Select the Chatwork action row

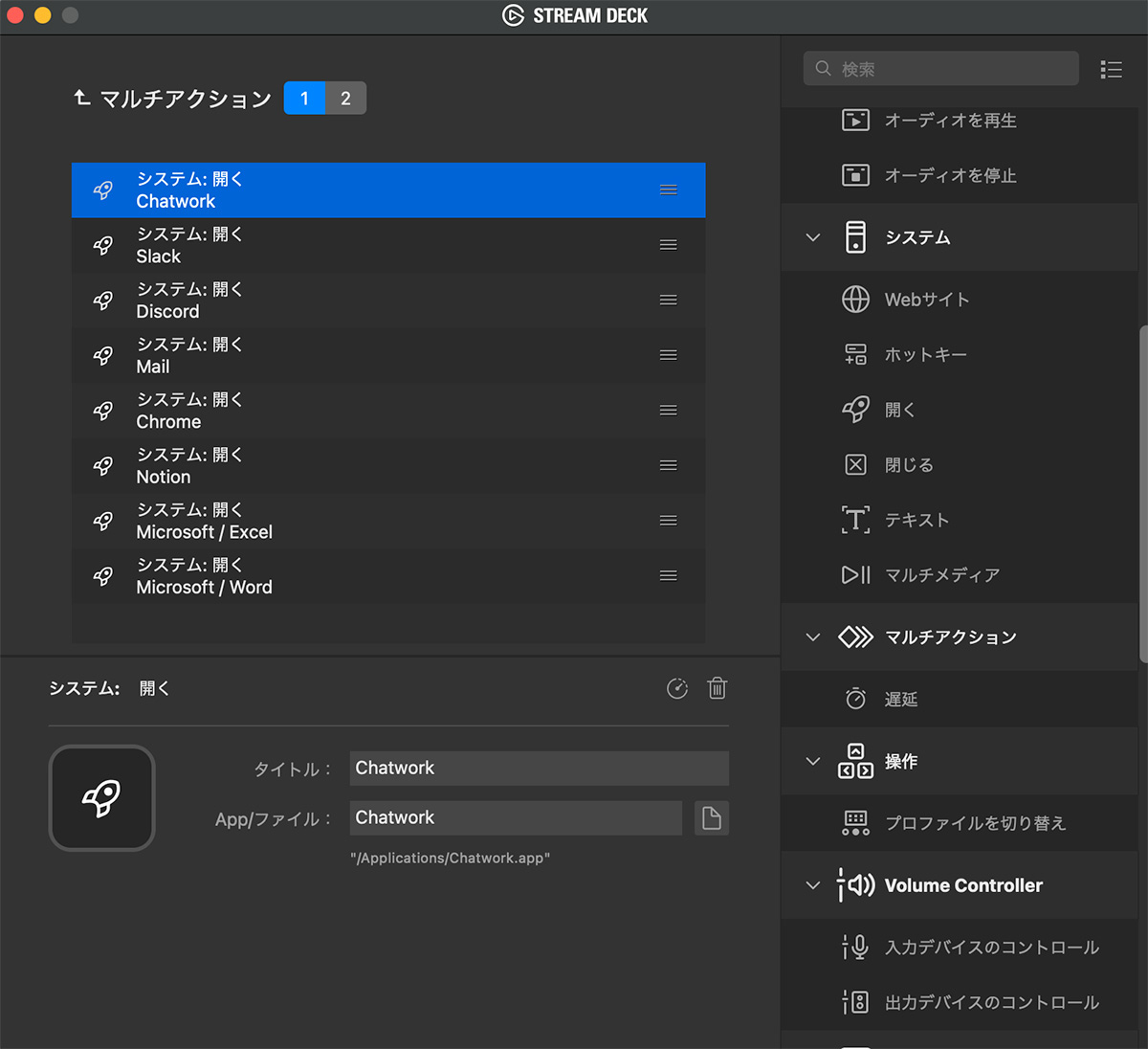[x=388, y=190]
